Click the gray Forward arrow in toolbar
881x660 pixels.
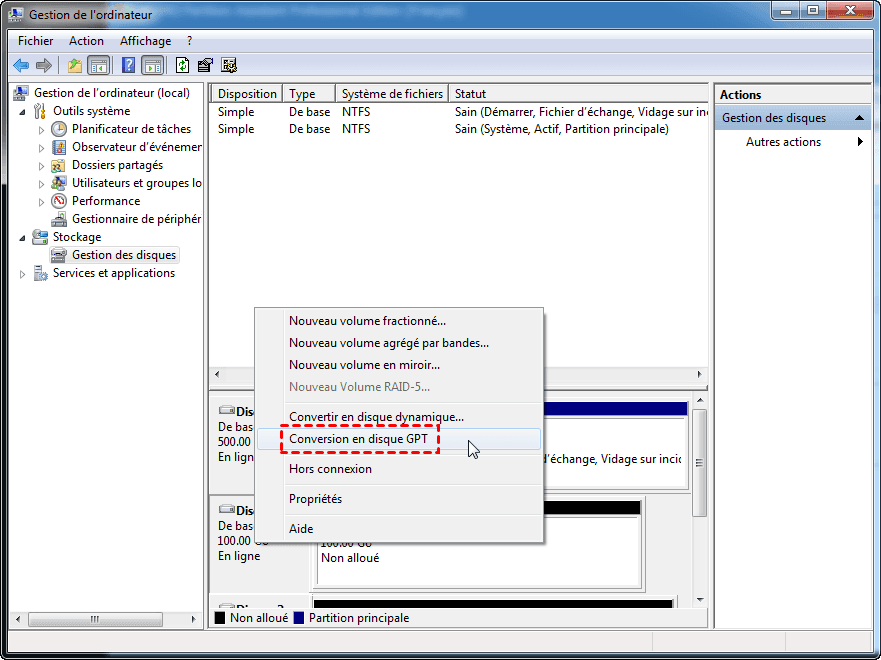44,66
